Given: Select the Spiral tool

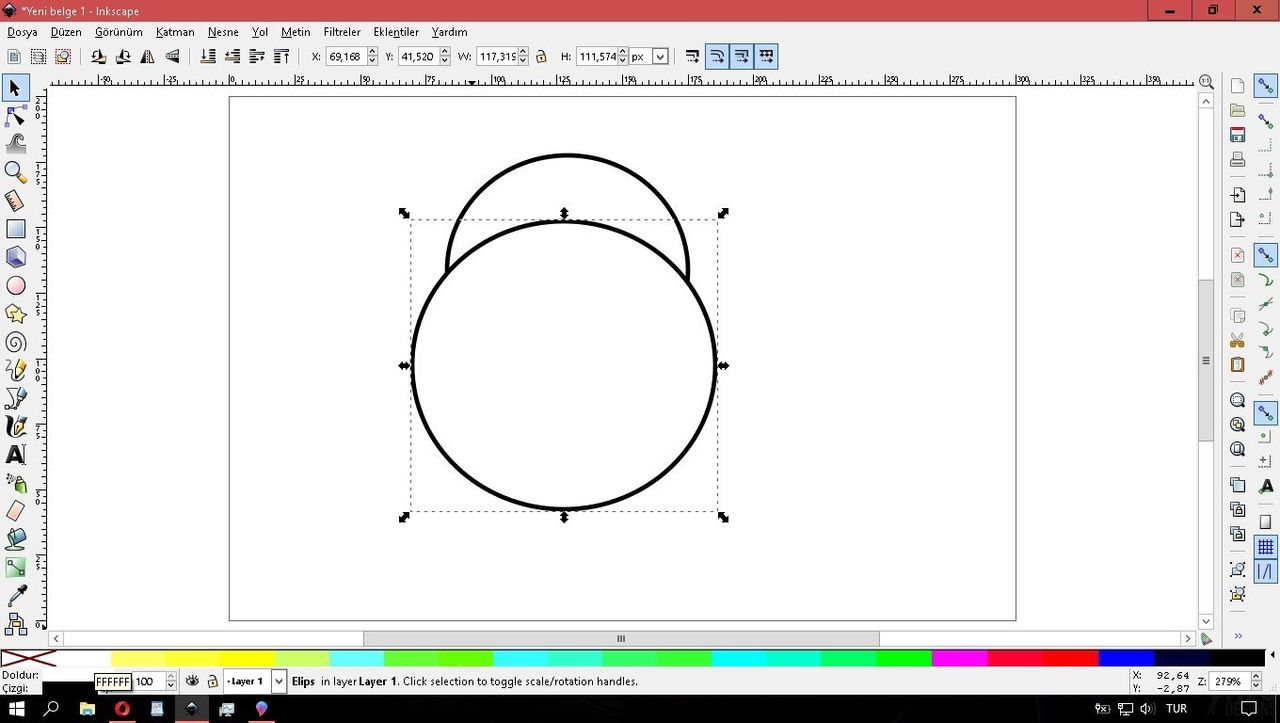Looking at the screenshot, I should (x=16, y=342).
